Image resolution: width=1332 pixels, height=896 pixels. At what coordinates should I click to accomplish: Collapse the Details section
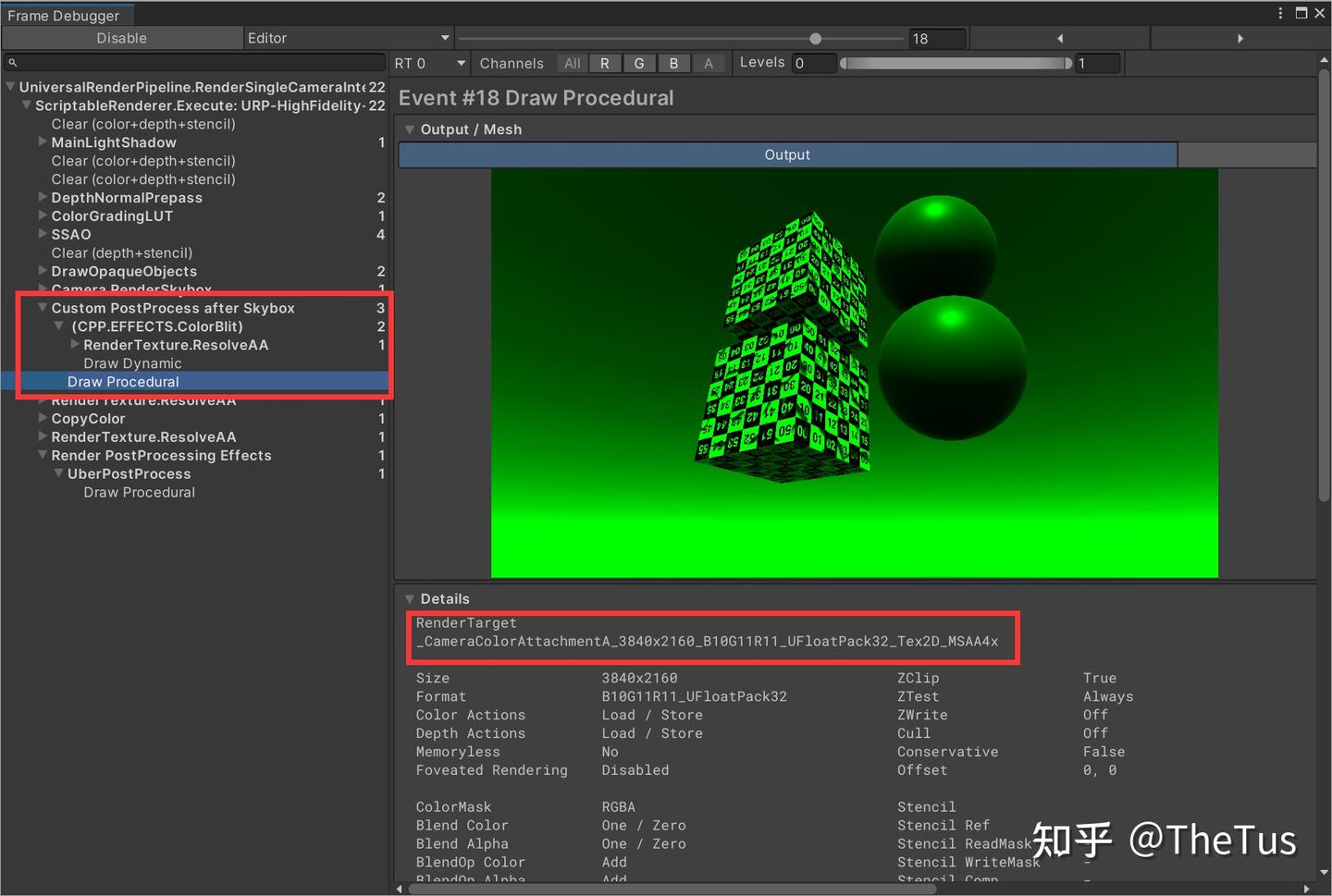point(410,598)
